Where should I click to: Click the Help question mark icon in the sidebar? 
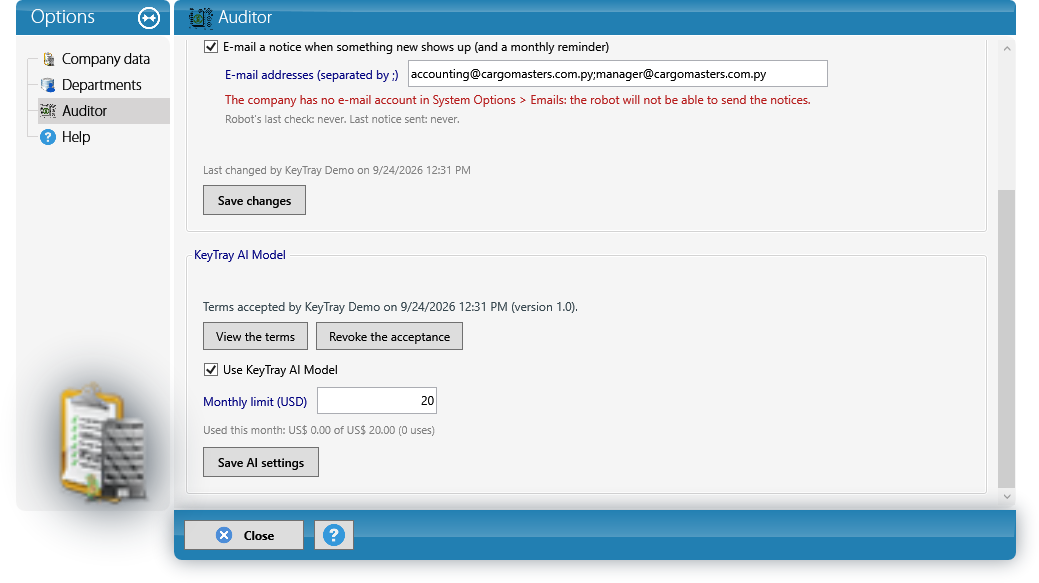point(48,137)
